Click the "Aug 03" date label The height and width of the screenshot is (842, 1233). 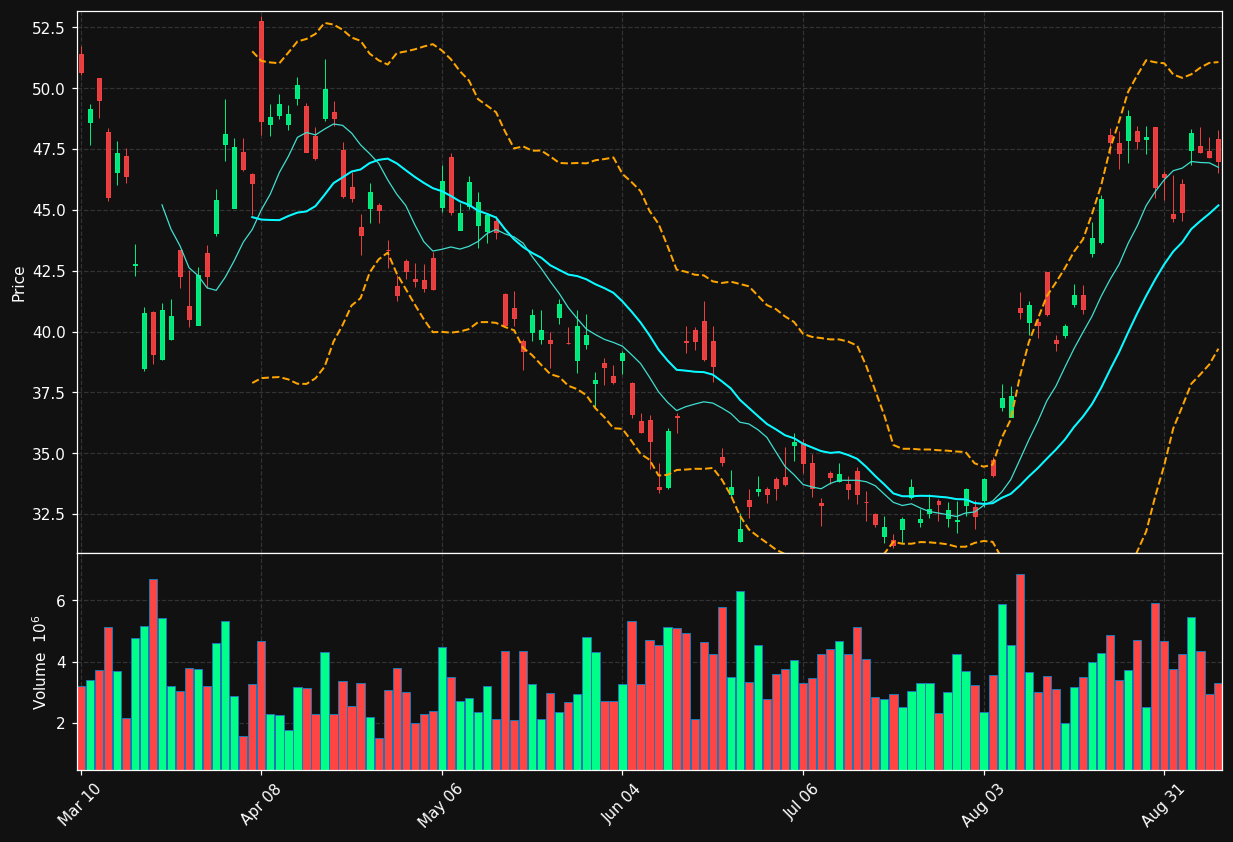point(982,804)
